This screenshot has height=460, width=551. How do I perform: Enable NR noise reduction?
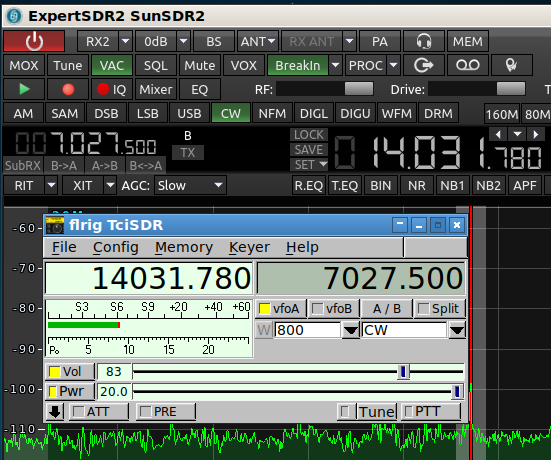click(x=417, y=185)
